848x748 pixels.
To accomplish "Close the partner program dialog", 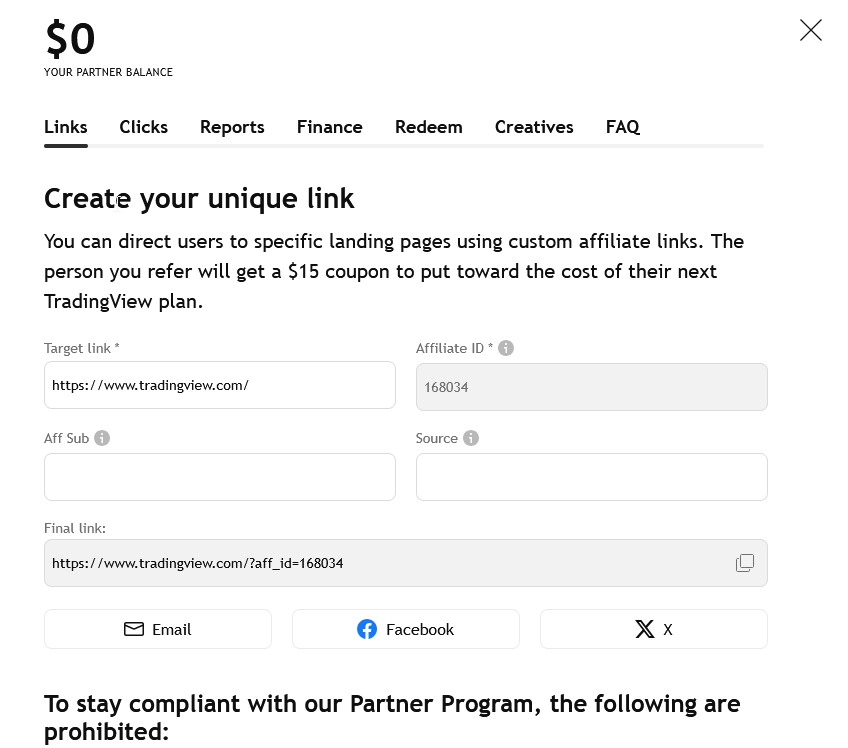I will click(811, 30).
